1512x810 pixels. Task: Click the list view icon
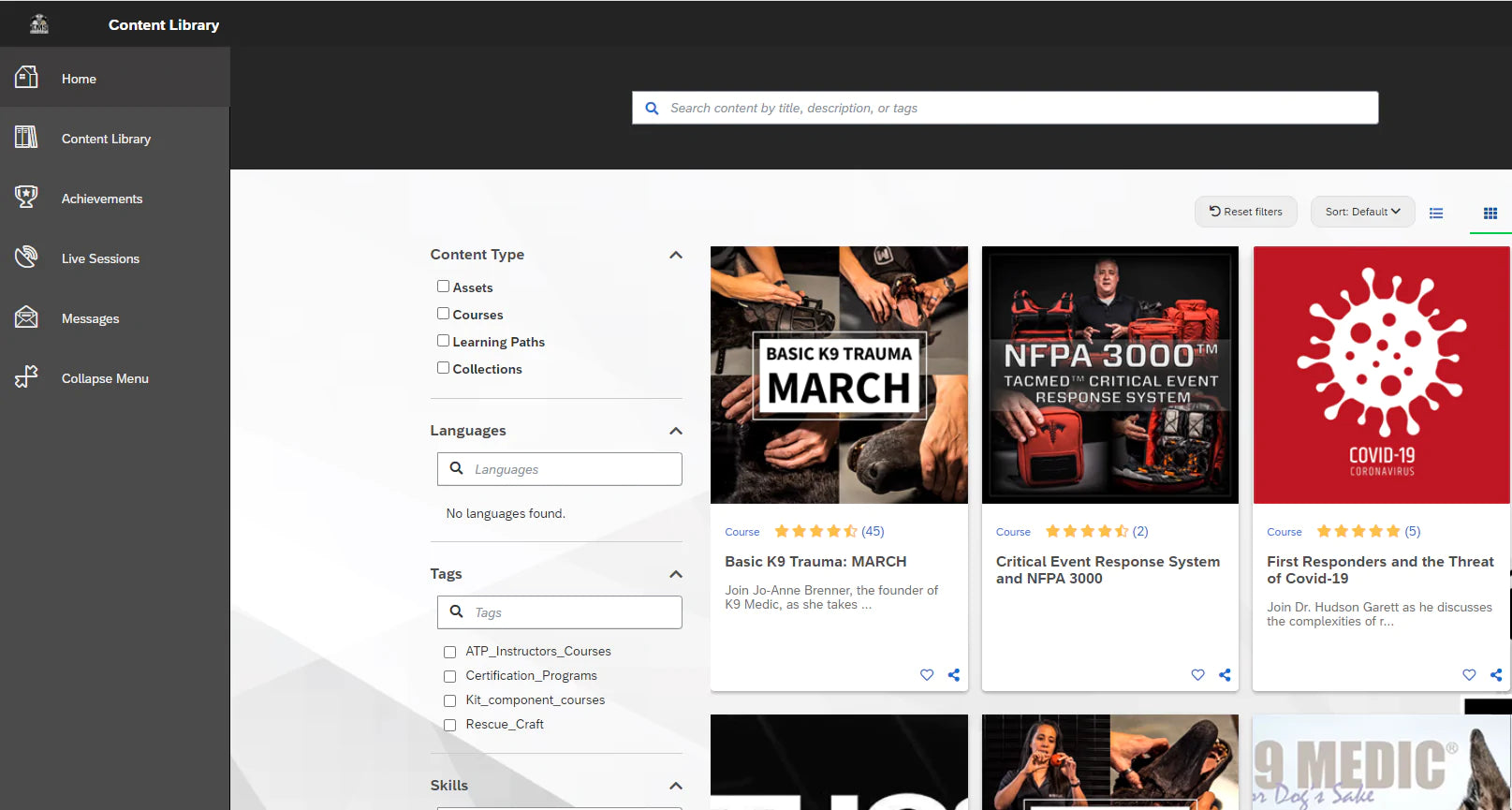(1435, 214)
